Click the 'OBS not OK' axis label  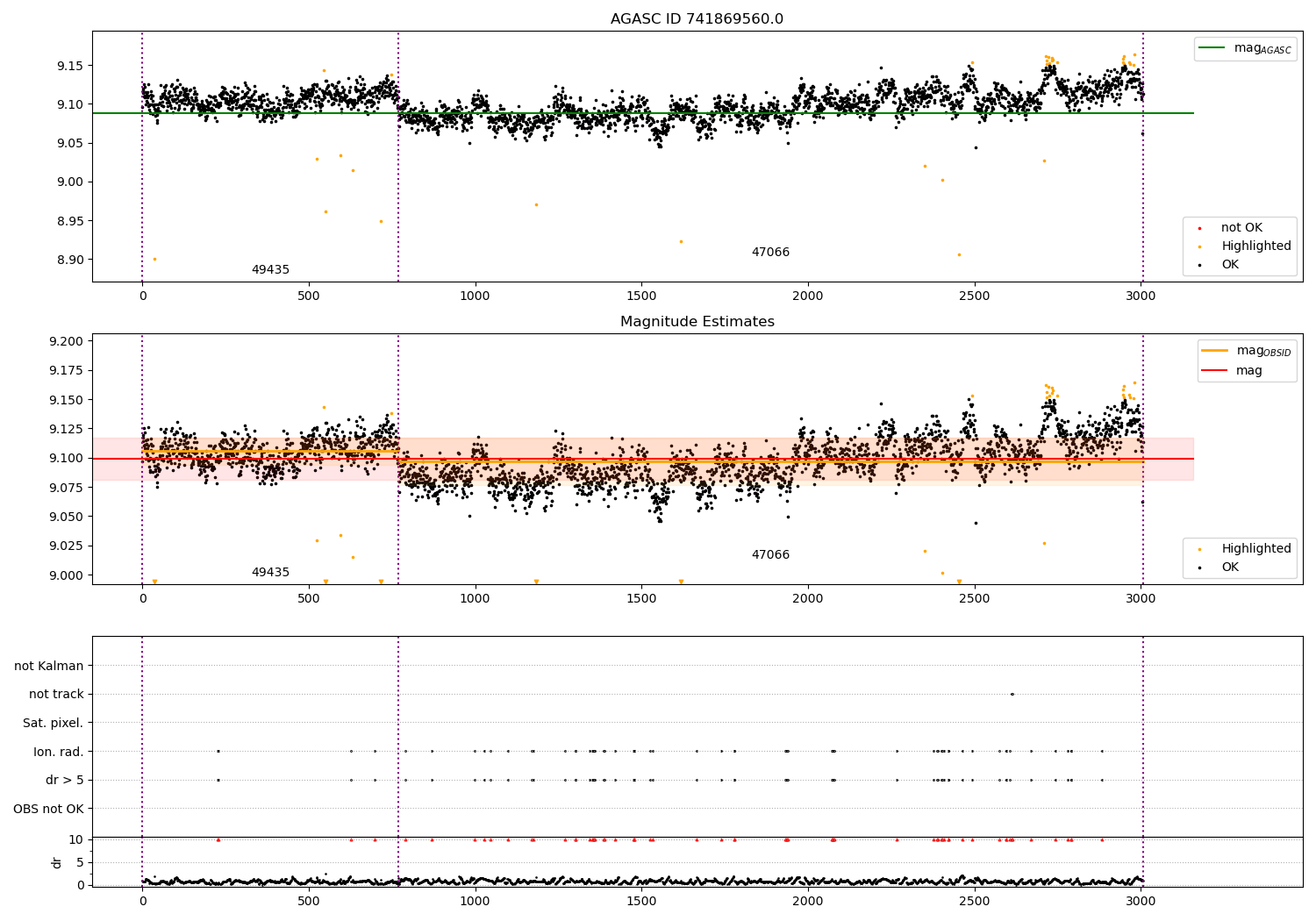[48, 809]
